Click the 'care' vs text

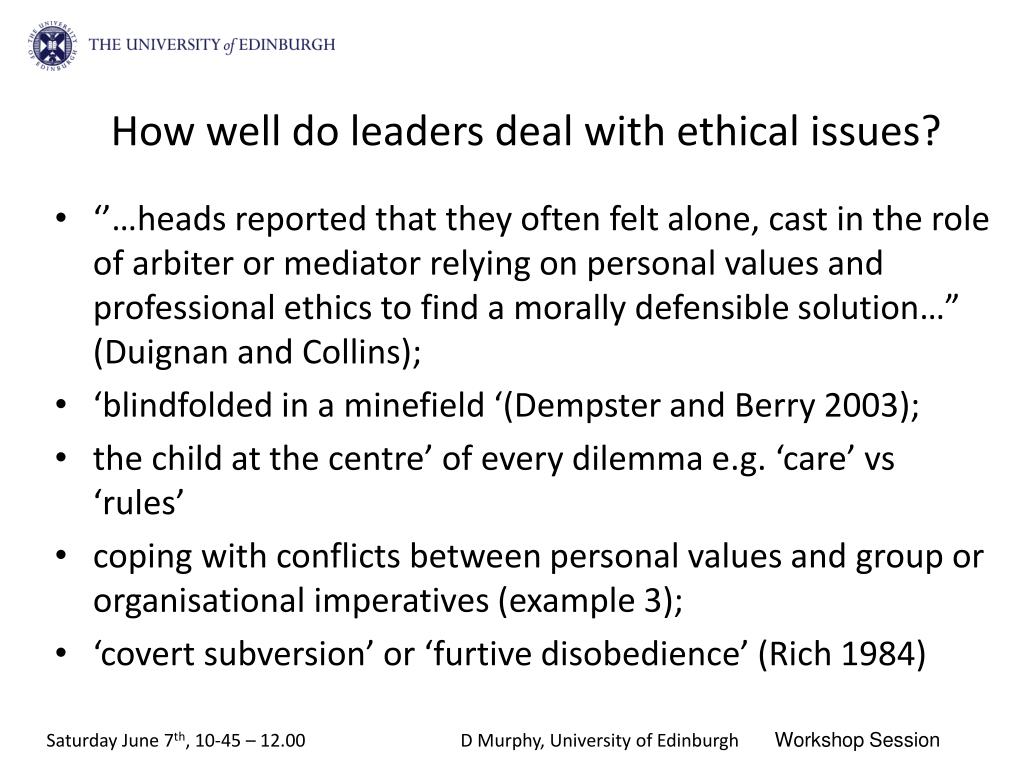835,458
